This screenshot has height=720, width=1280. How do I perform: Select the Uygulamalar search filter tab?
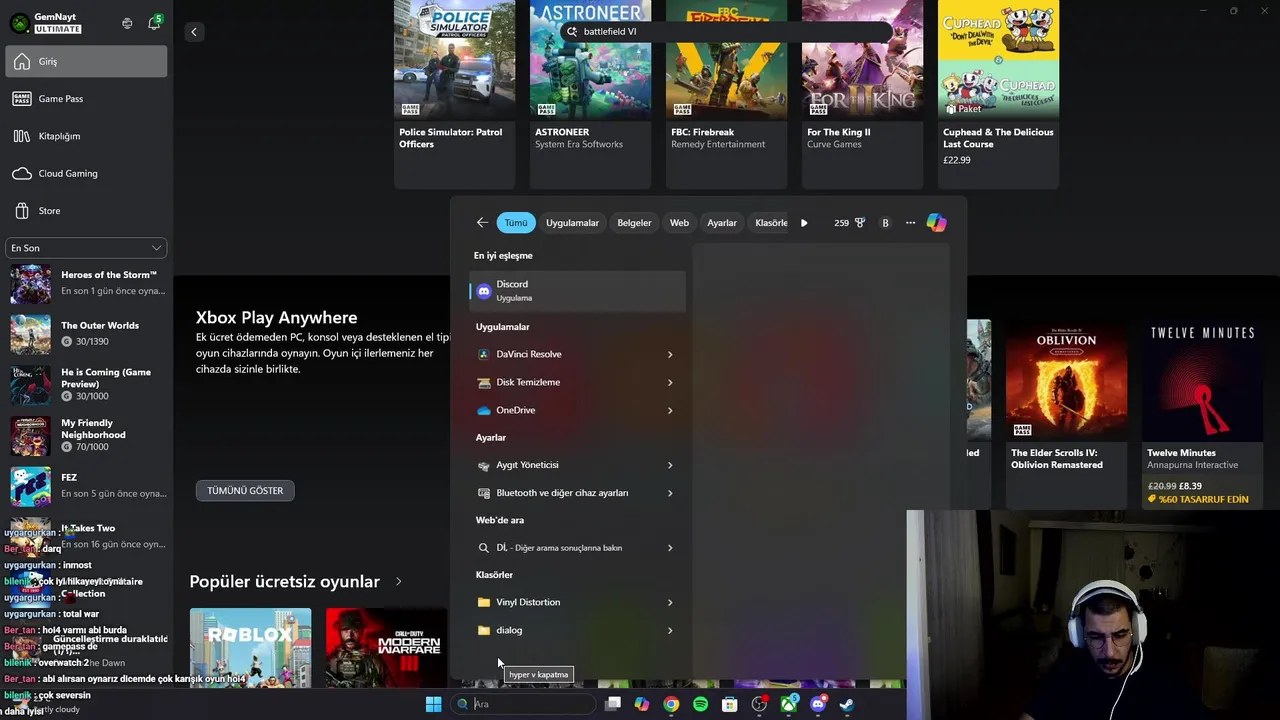[x=572, y=223]
